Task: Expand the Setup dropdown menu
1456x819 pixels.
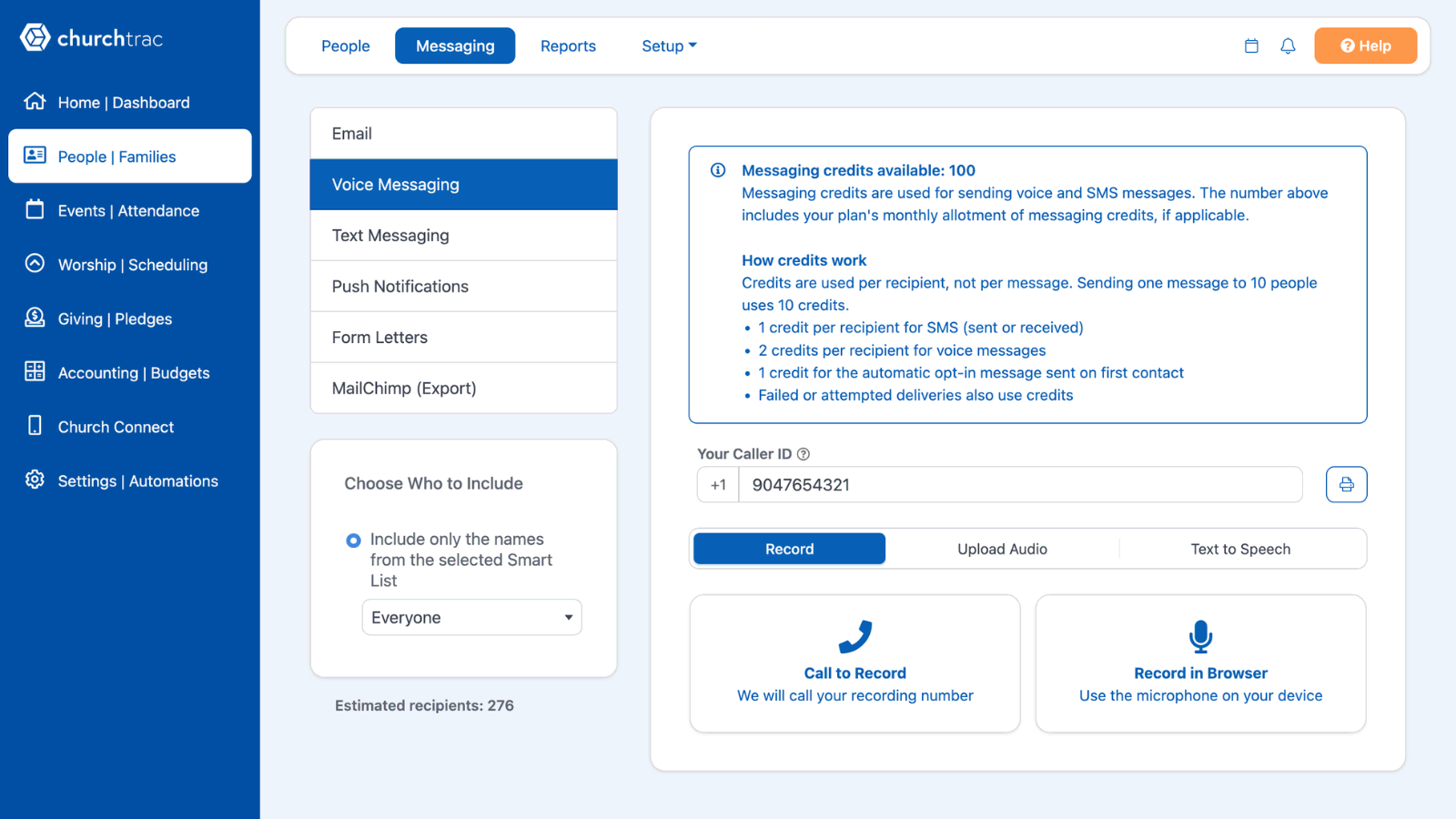Action: click(669, 45)
